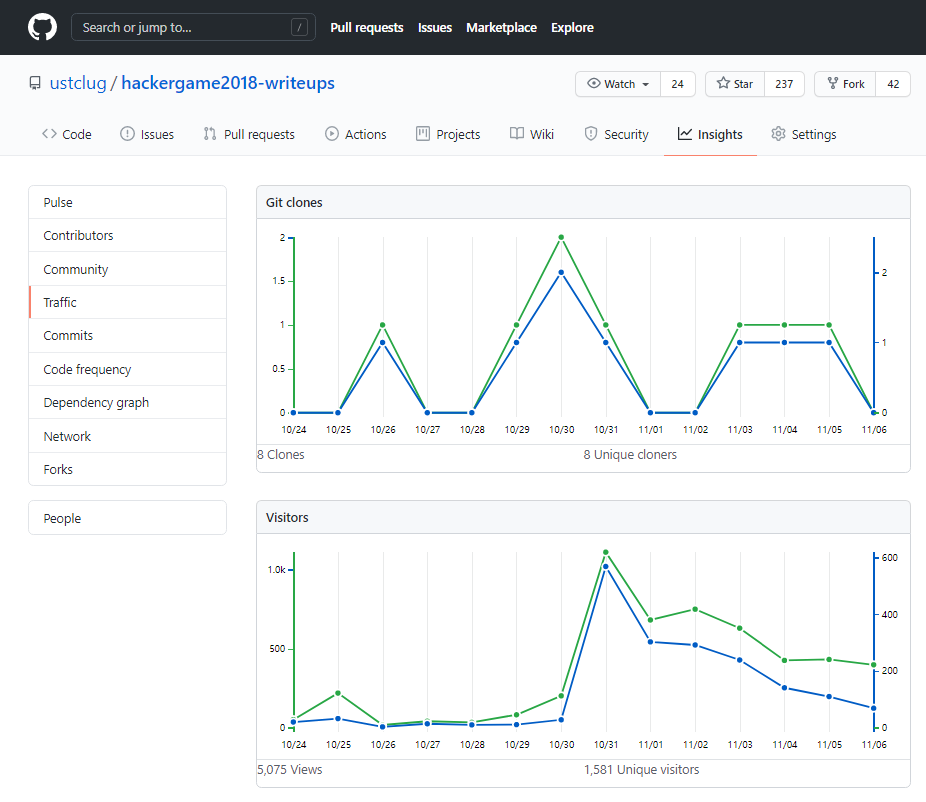Select Traffic in Insights sidebar

click(x=128, y=302)
